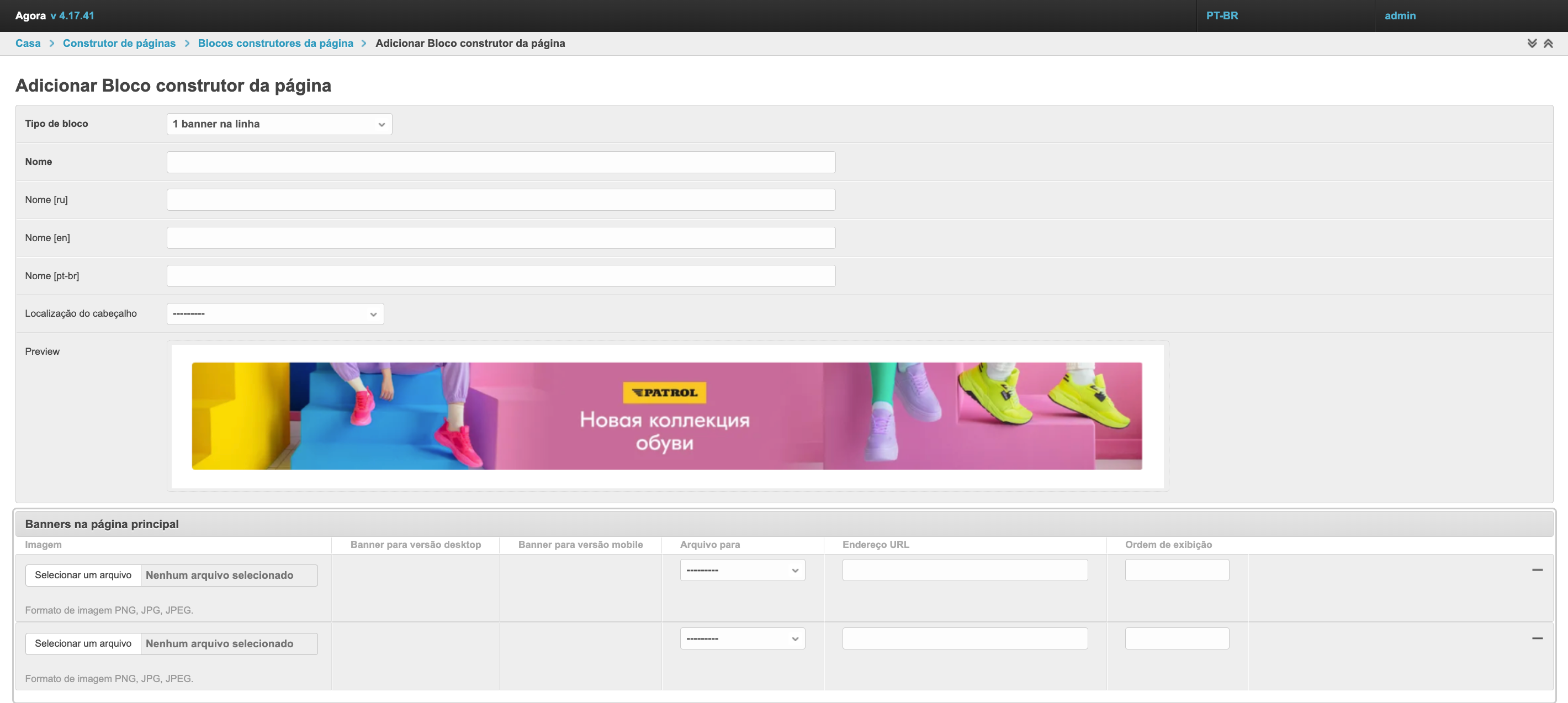Expand first row Arquivo para dropdown
The height and width of the screenshot is (703, 1568).
click(742, 570)
